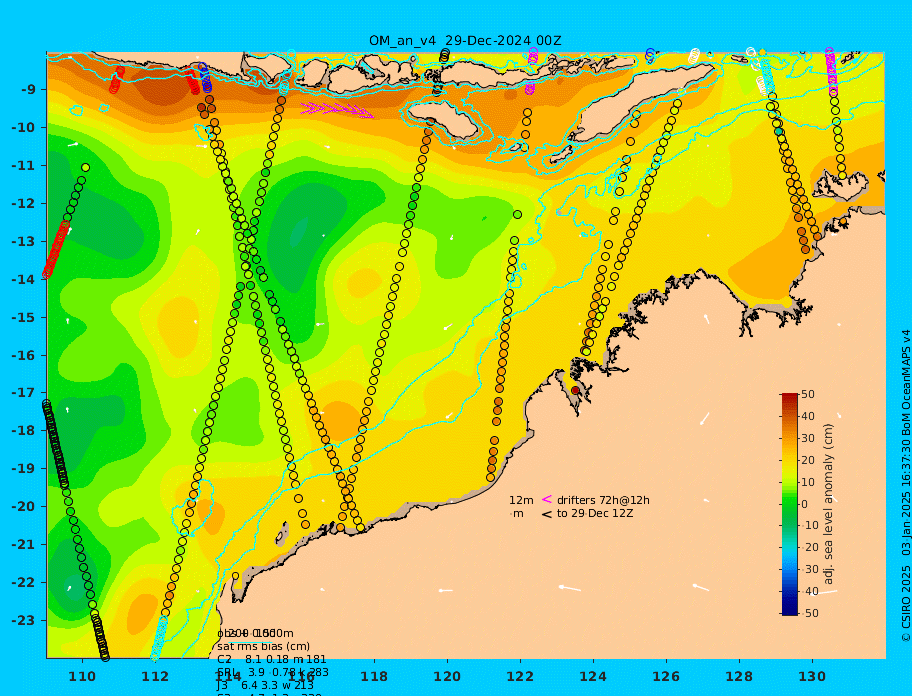Image resolution: width=912 pixels, height=696 pixels.
Task: Click the colorbar tick label negative 40
Action: [x=810, y=591]
